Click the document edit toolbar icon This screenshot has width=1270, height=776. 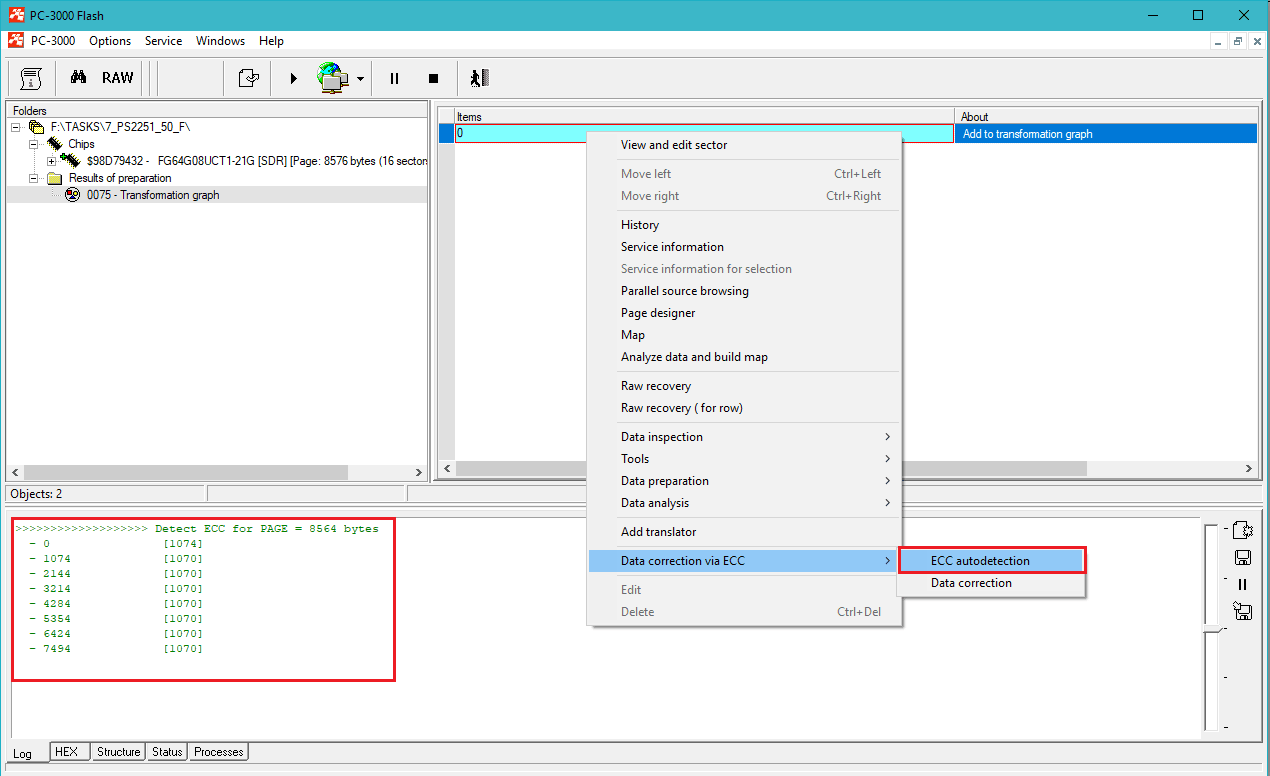249,78
